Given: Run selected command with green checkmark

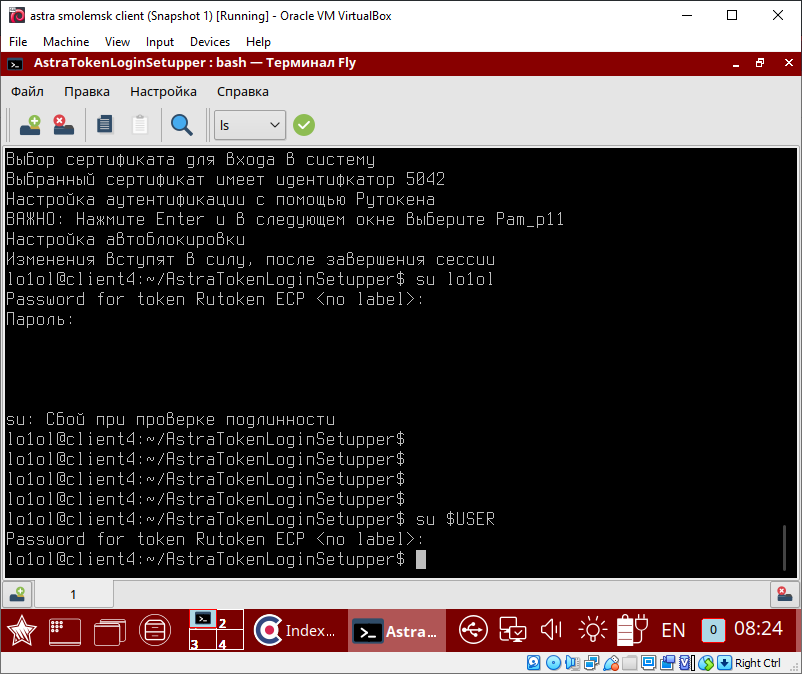Looking at the screenshot, I should [x=304, y=125].
